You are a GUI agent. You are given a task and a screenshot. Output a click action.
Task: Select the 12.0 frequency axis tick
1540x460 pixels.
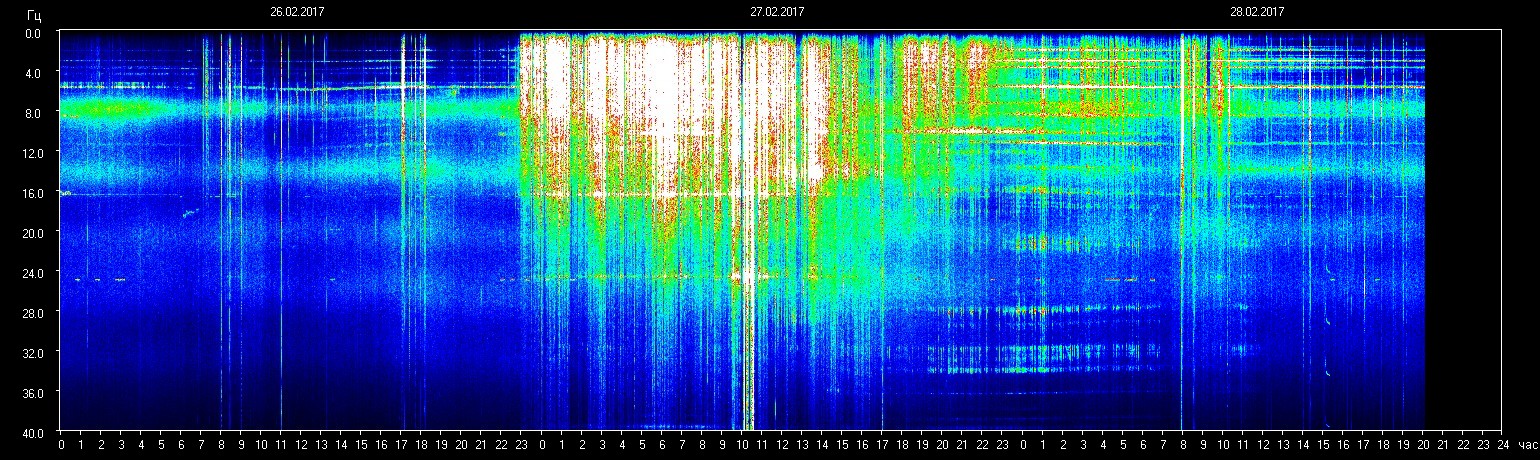[33, 153]
